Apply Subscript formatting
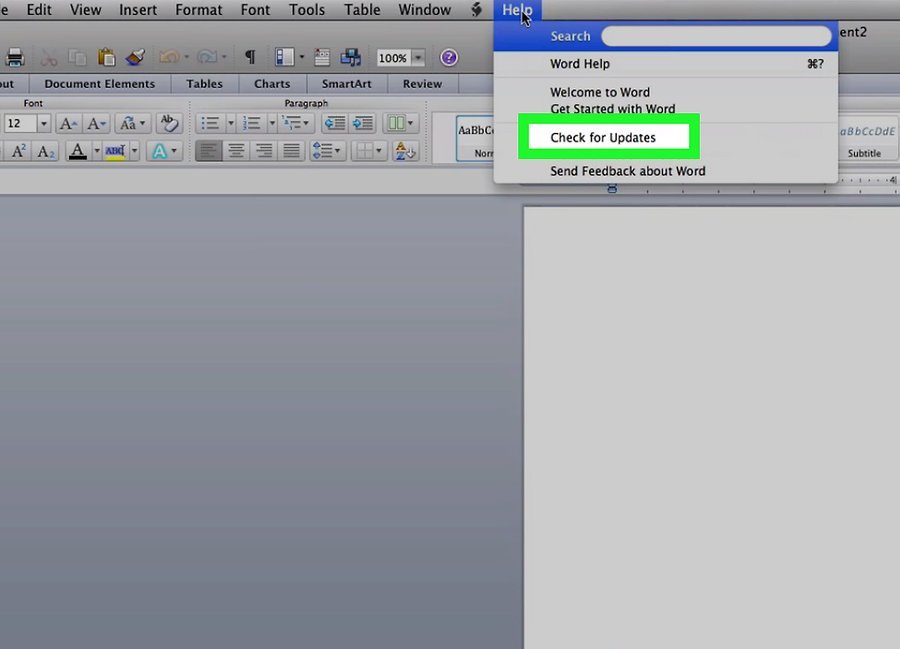900x649 pixels. point(45,151)
